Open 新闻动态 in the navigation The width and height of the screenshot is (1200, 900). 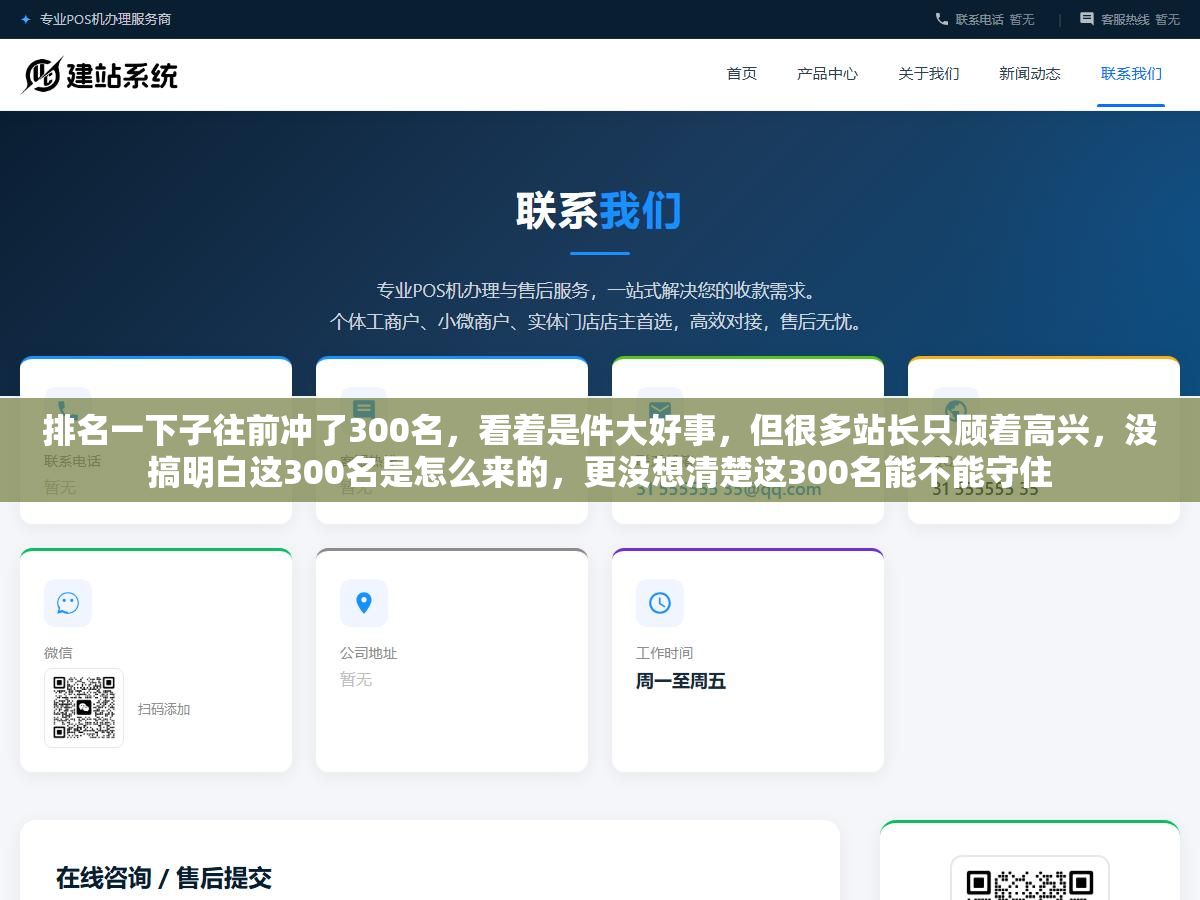[x=1029, y=73]
